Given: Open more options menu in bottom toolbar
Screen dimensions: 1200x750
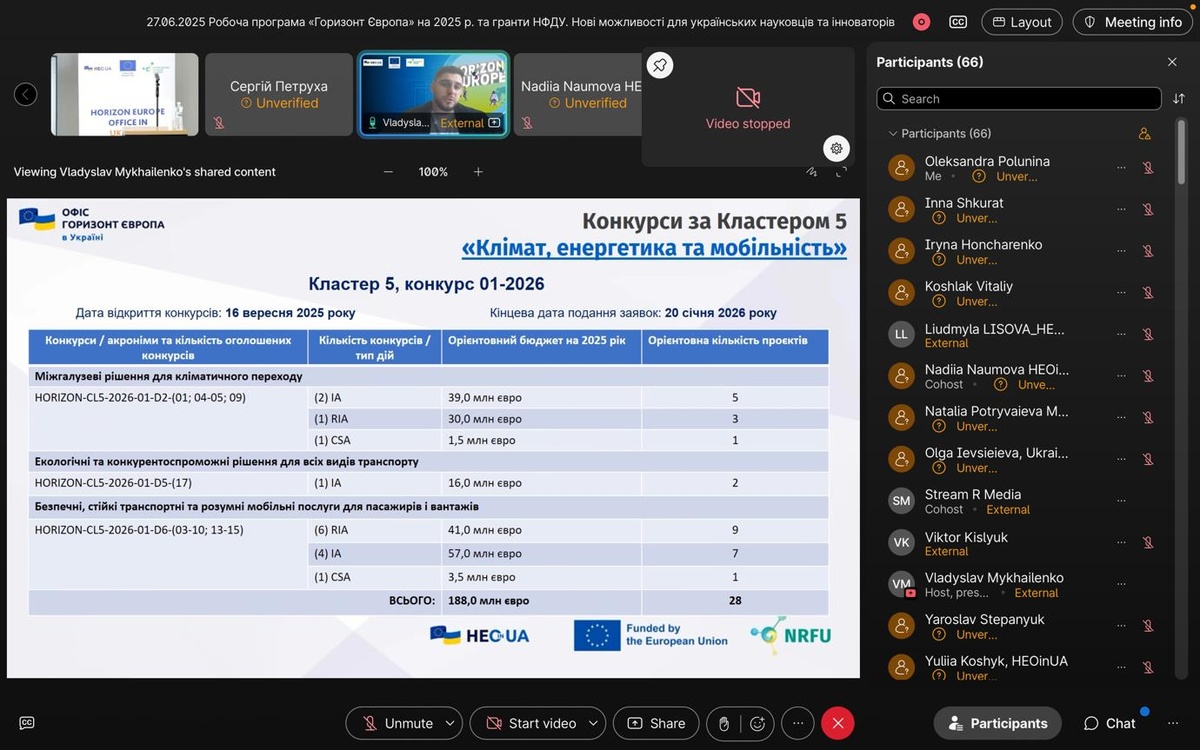Looking at the screenshot, I should pyautogui.click(x=797, y=723).
